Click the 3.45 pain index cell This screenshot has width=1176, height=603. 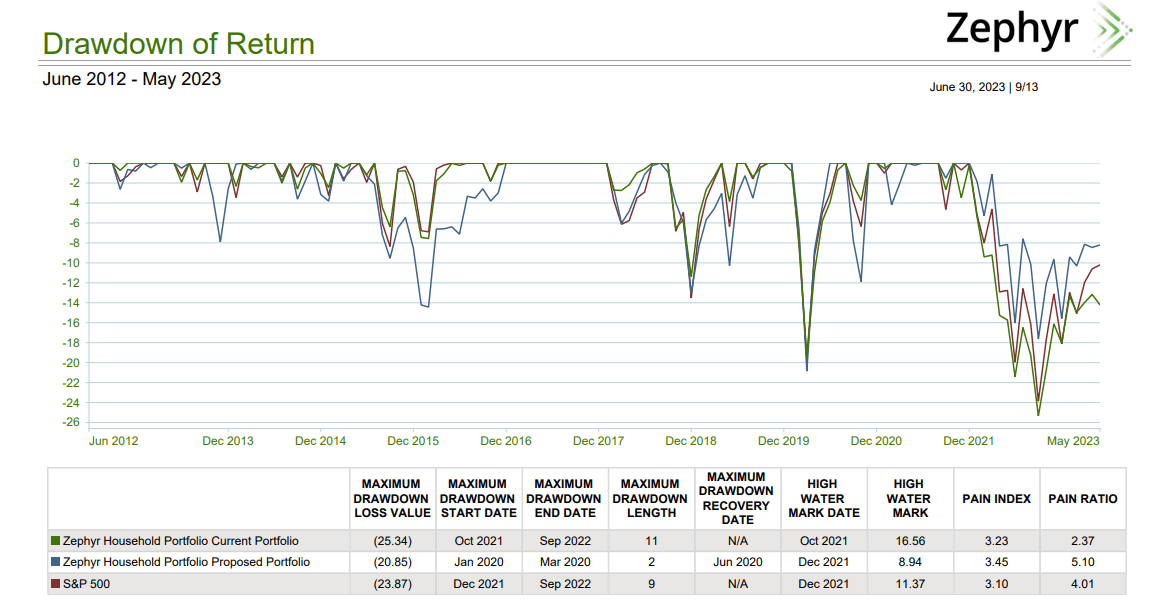tap(996, 562)
